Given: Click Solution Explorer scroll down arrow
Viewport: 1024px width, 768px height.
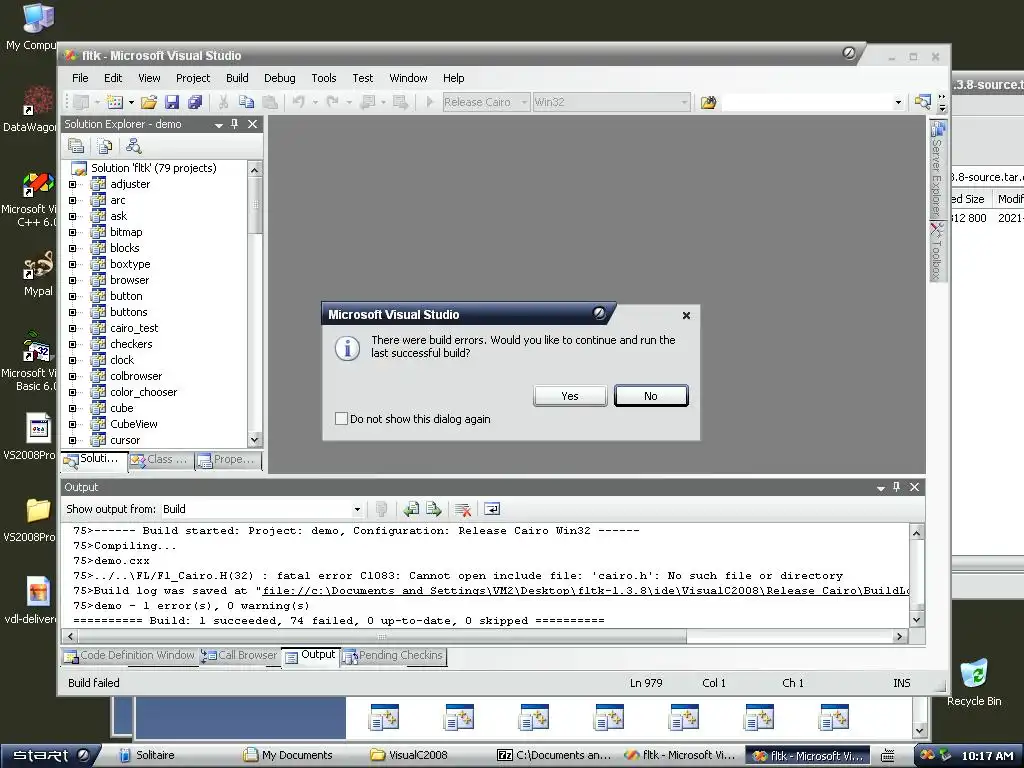Looking at the screenshot, I should click(x=255, y=440).
